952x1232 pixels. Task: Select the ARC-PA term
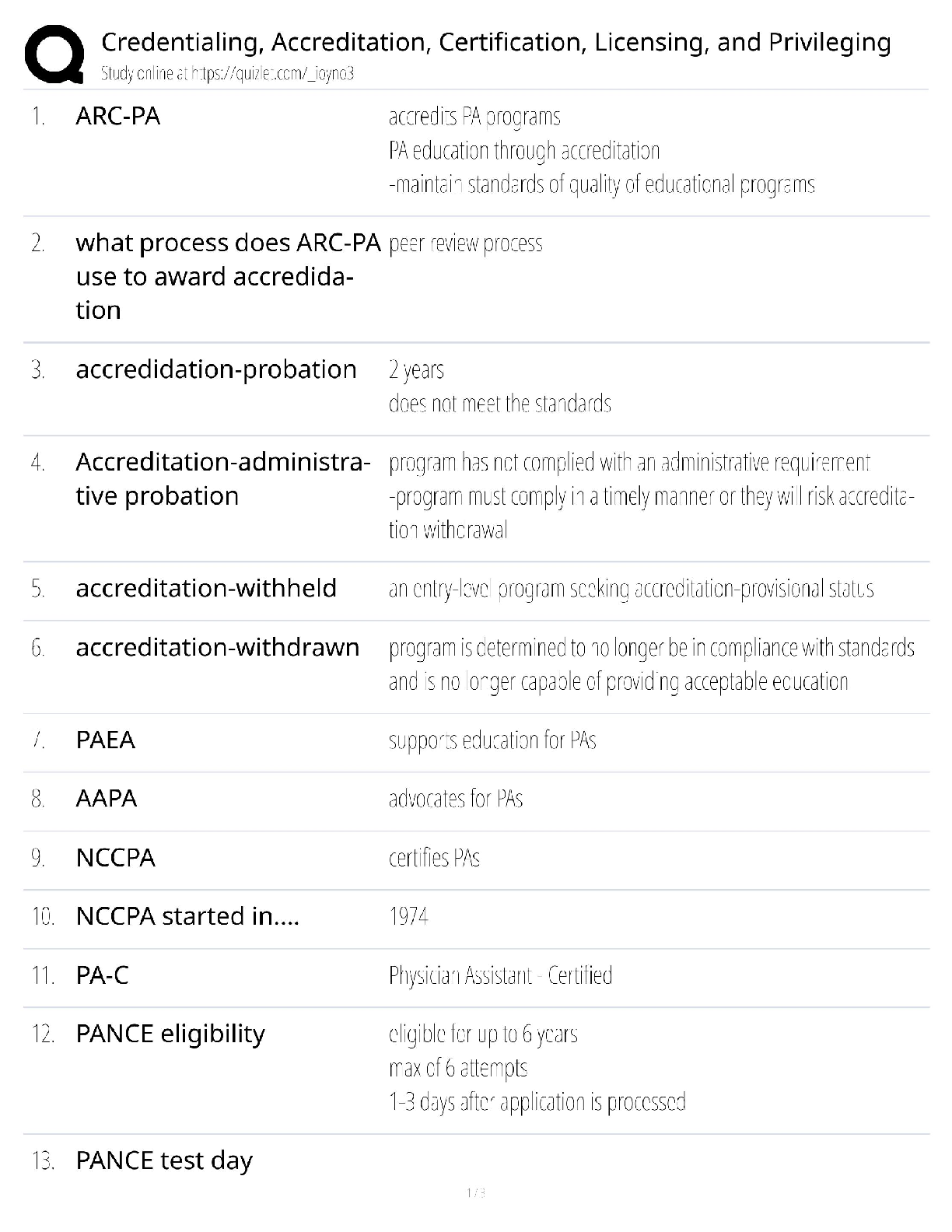coord(118,117)
